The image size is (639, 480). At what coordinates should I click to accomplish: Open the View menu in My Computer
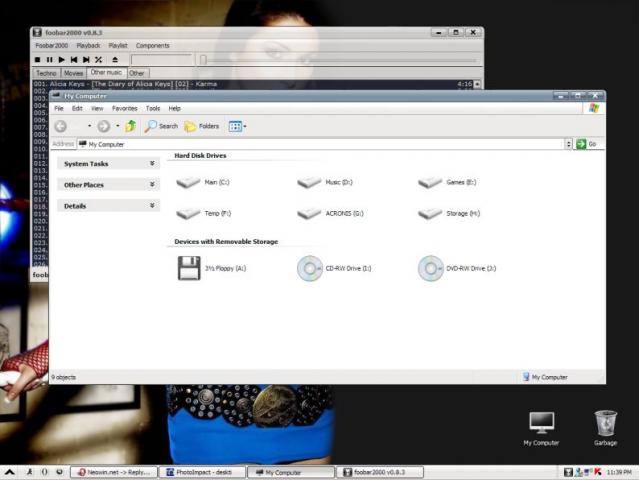[x=97, y=108]
